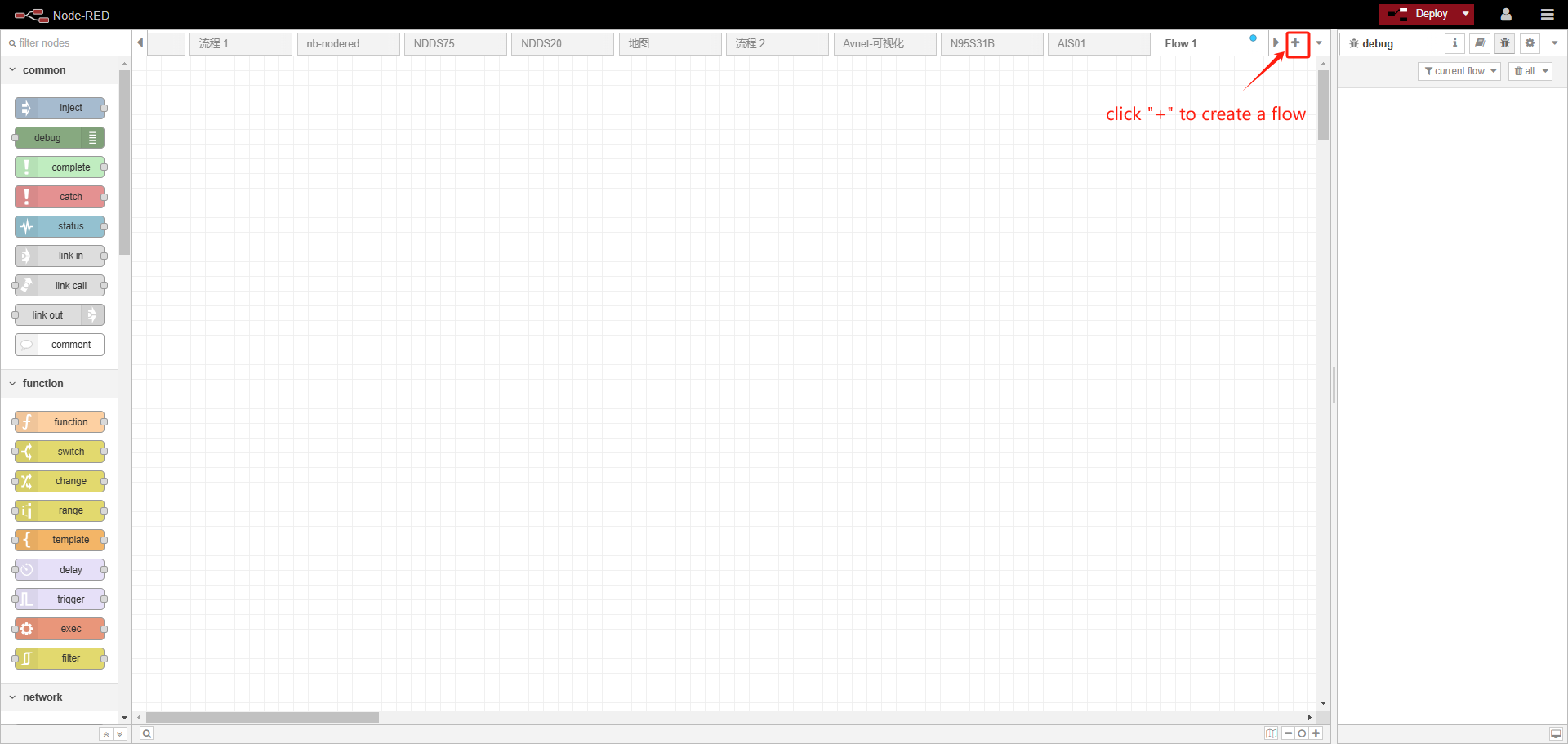Open the debug bug sidebar tab icon
Screen dimensions: 1568x744
[x=1505, y=43]
